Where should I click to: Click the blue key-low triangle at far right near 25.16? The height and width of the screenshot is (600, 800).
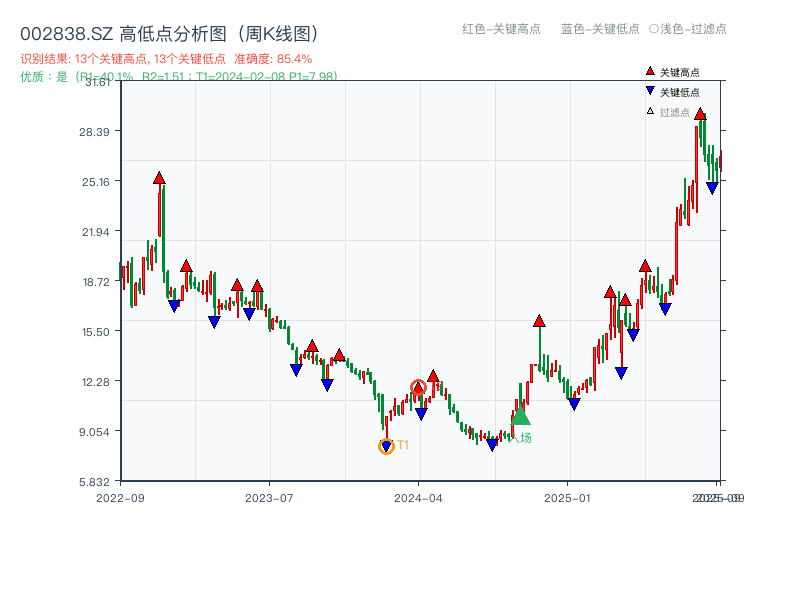coord(712,188)
